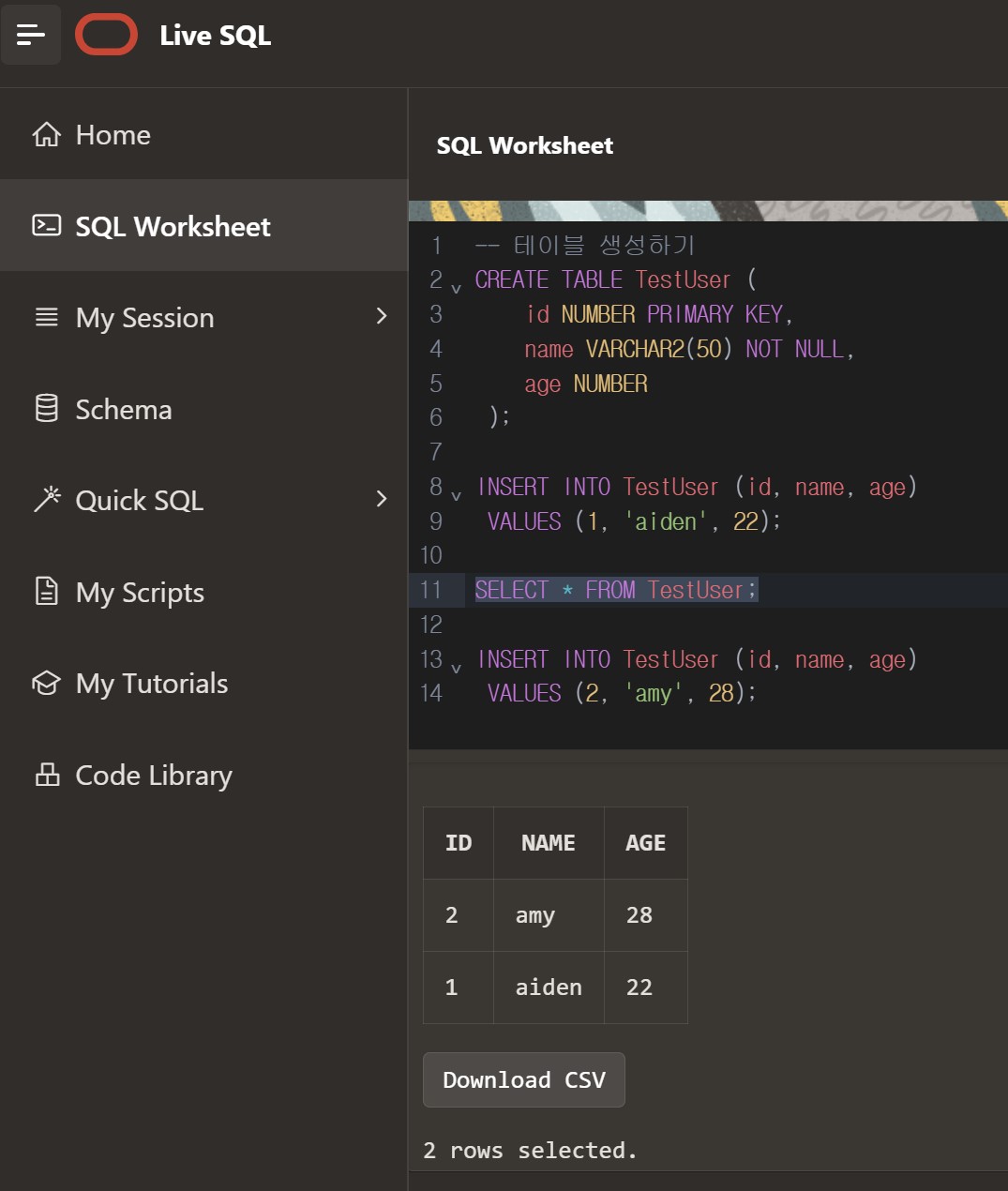Click the AGE column header
Image resolution: width=1008 pixels, height=1191 pixels.
click(x=646, y=843)
